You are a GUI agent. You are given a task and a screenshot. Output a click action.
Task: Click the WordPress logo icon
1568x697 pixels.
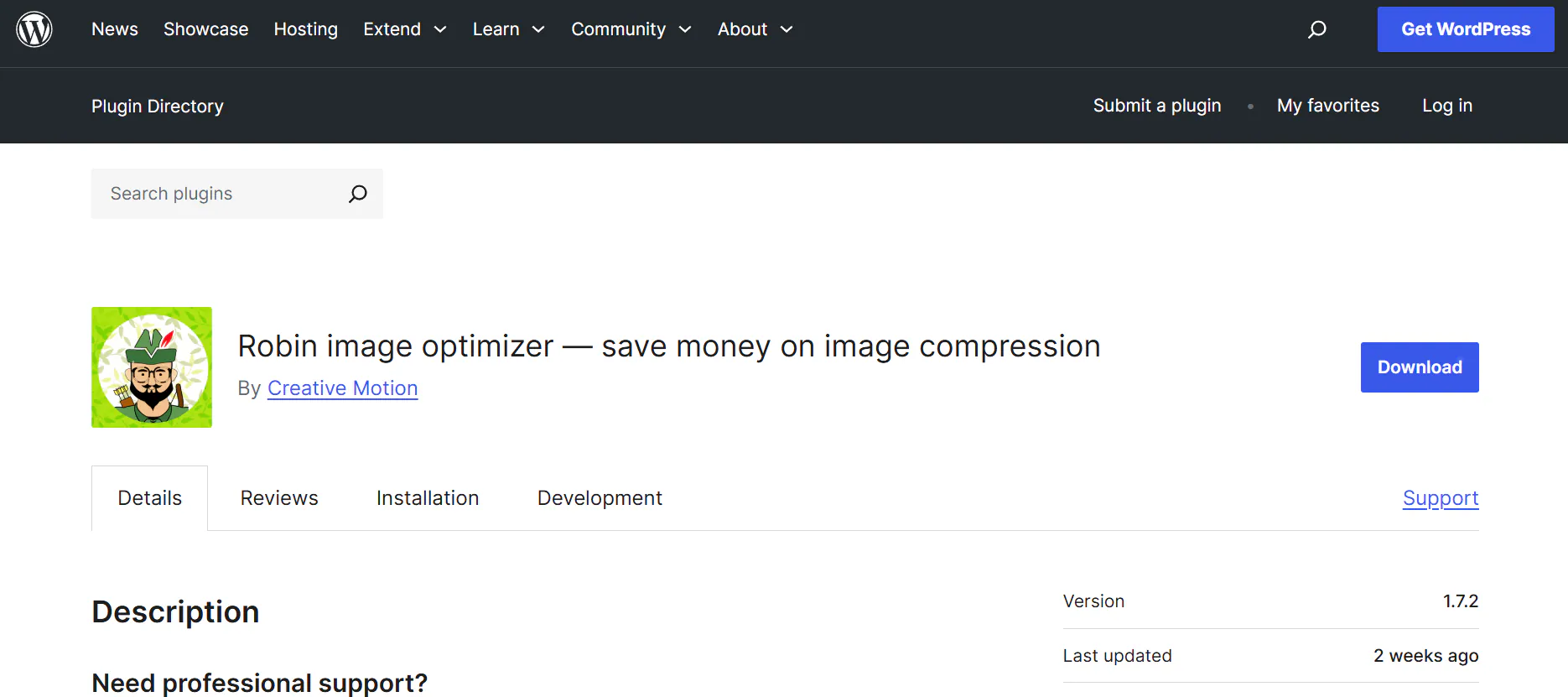point(34,29)
